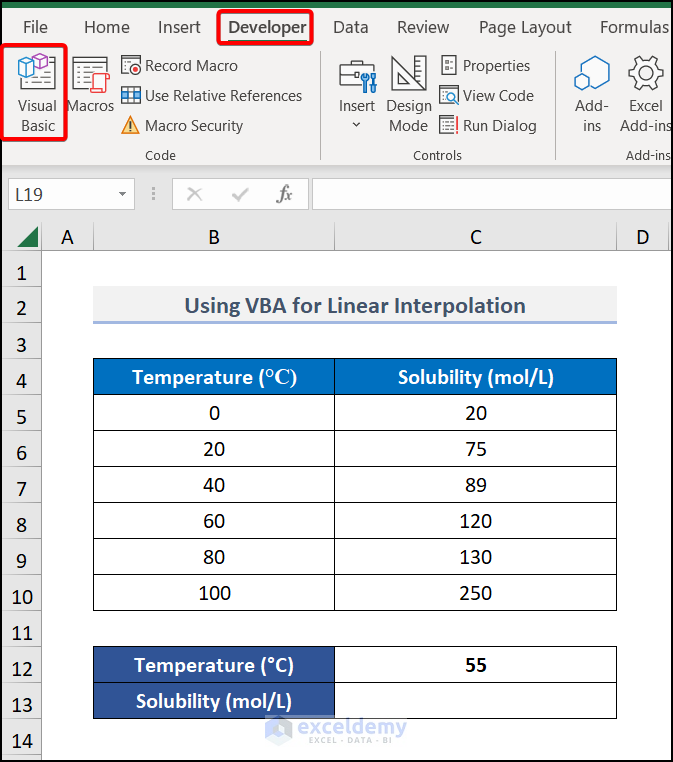Image resolution: width=673 pixels, height=762 pixels.
Task: Start Record Macro
Action: (x=180, y=66)
